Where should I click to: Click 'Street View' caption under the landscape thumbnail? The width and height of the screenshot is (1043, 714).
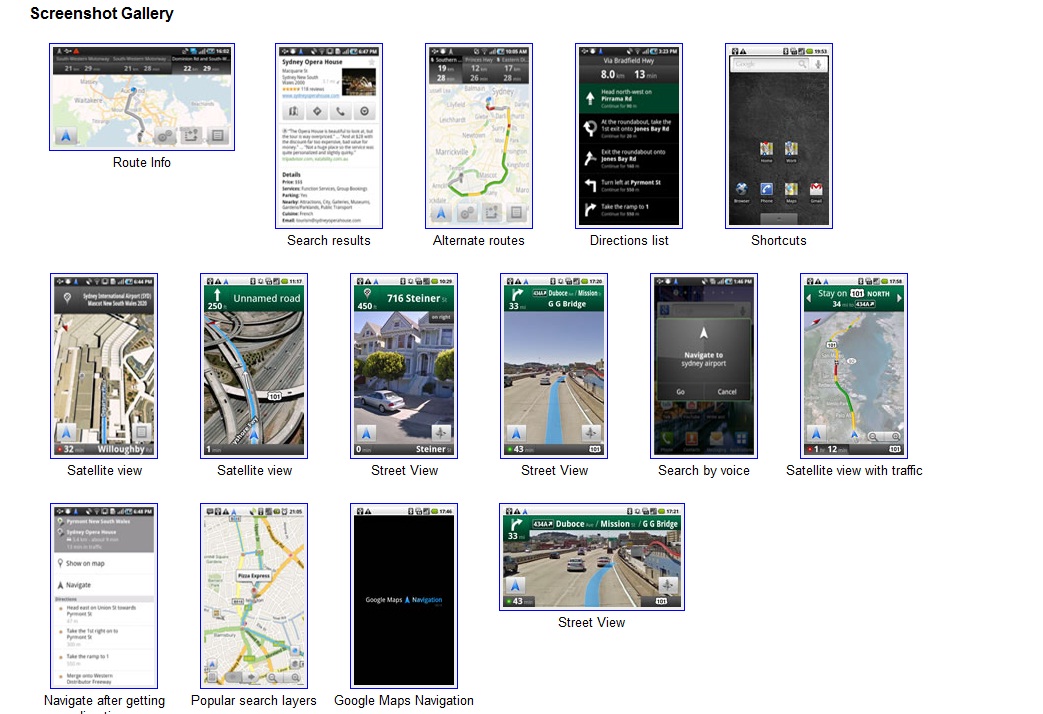pyautogui.click(x=591, y=622)
